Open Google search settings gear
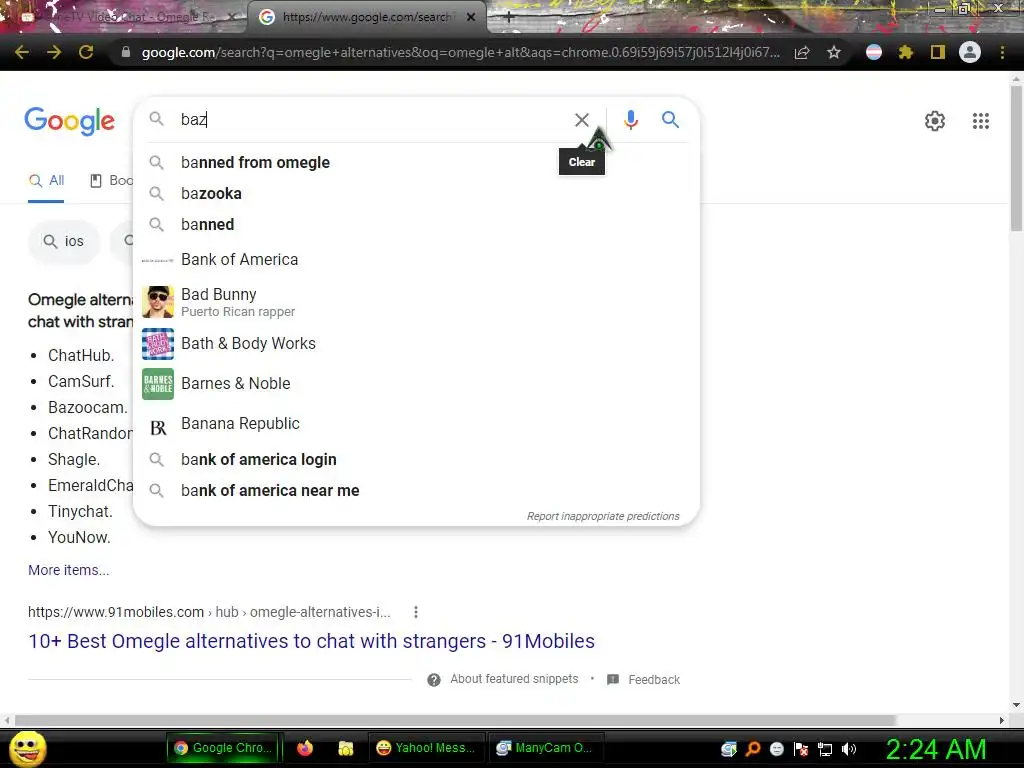The height and width of the screenshot is (768, 1024). pos(935,121)
